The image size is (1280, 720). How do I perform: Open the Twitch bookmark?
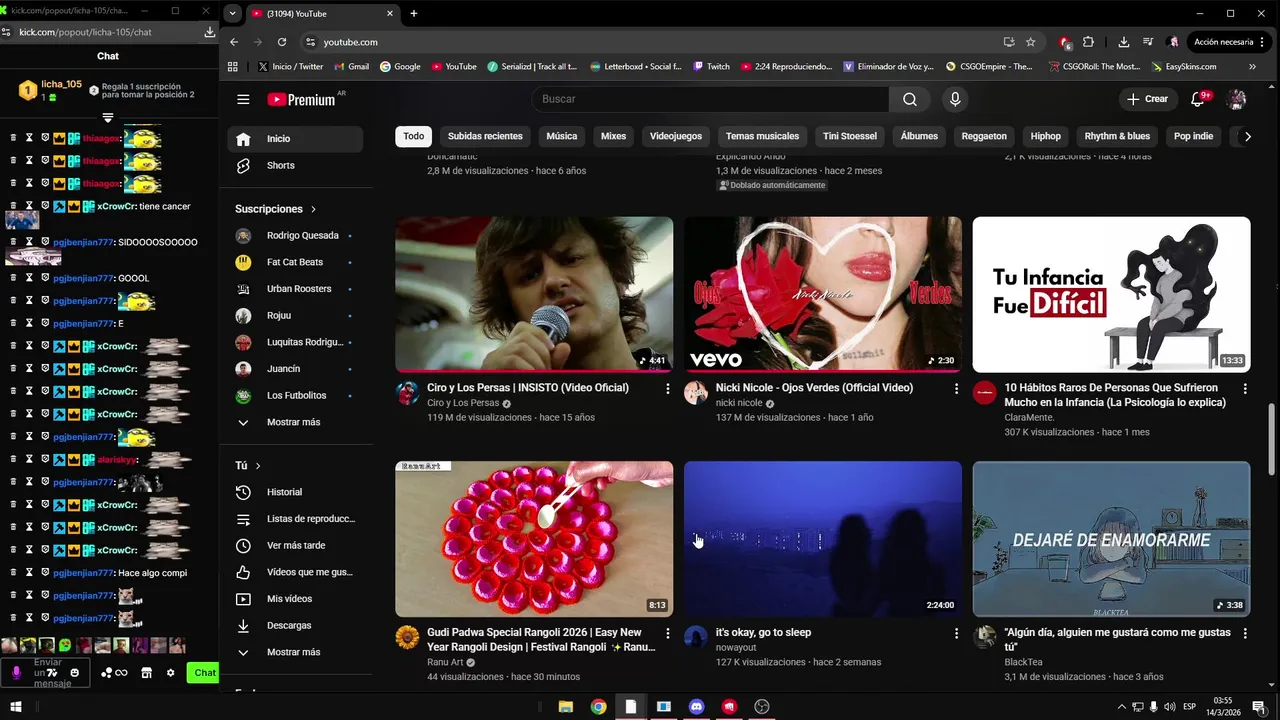(712, 67)
